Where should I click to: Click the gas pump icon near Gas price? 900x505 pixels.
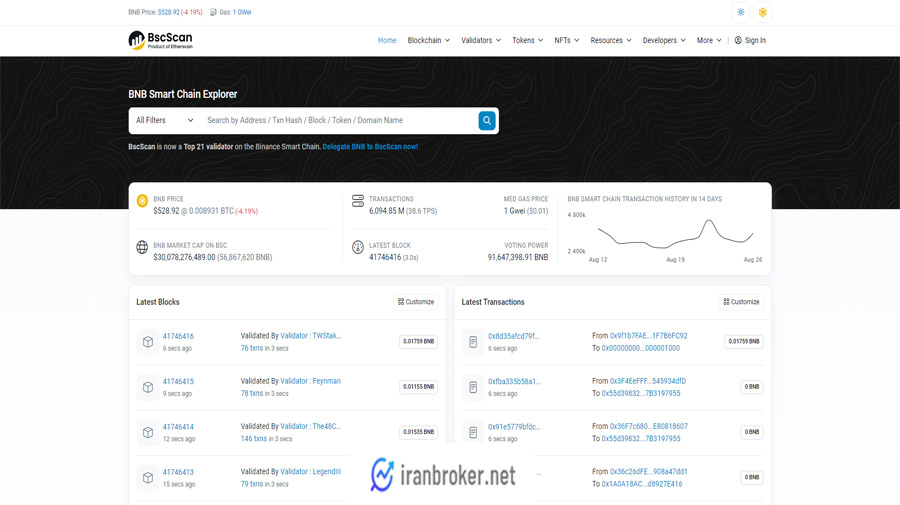[x=213, y=12]
